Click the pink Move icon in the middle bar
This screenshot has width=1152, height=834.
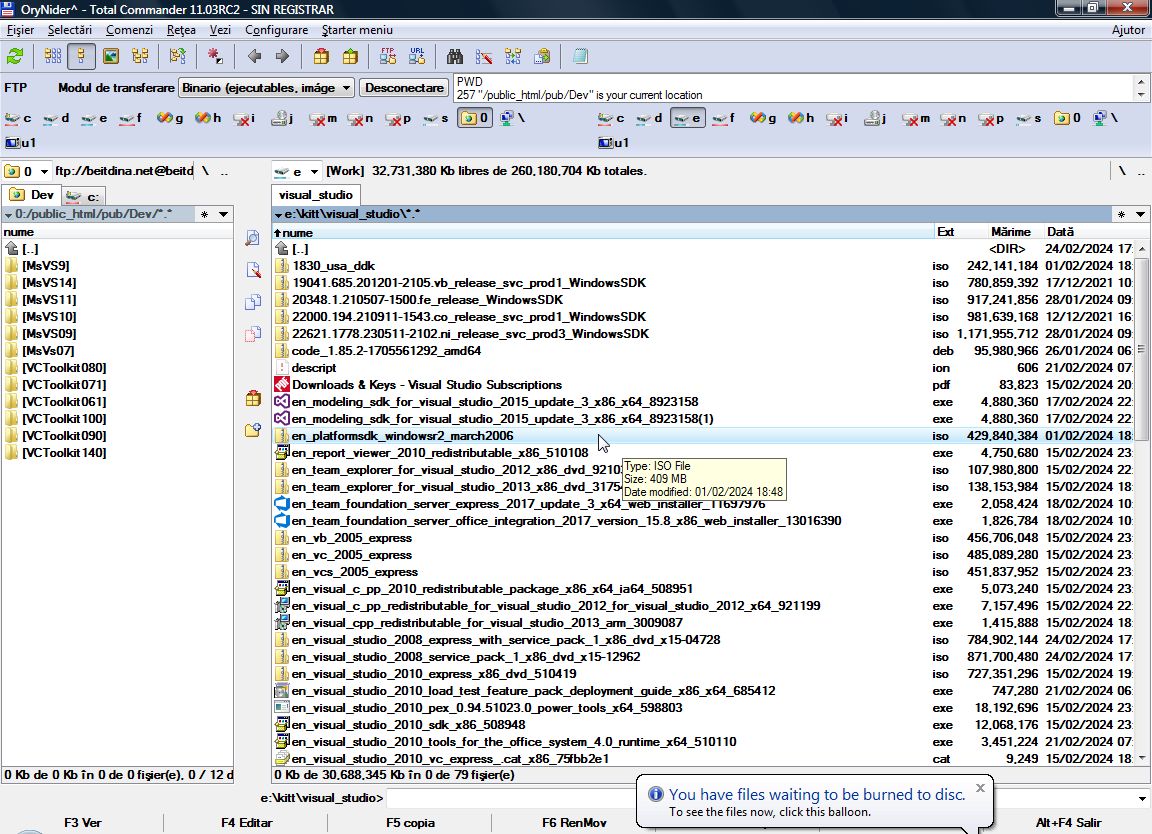click(253, 334)
